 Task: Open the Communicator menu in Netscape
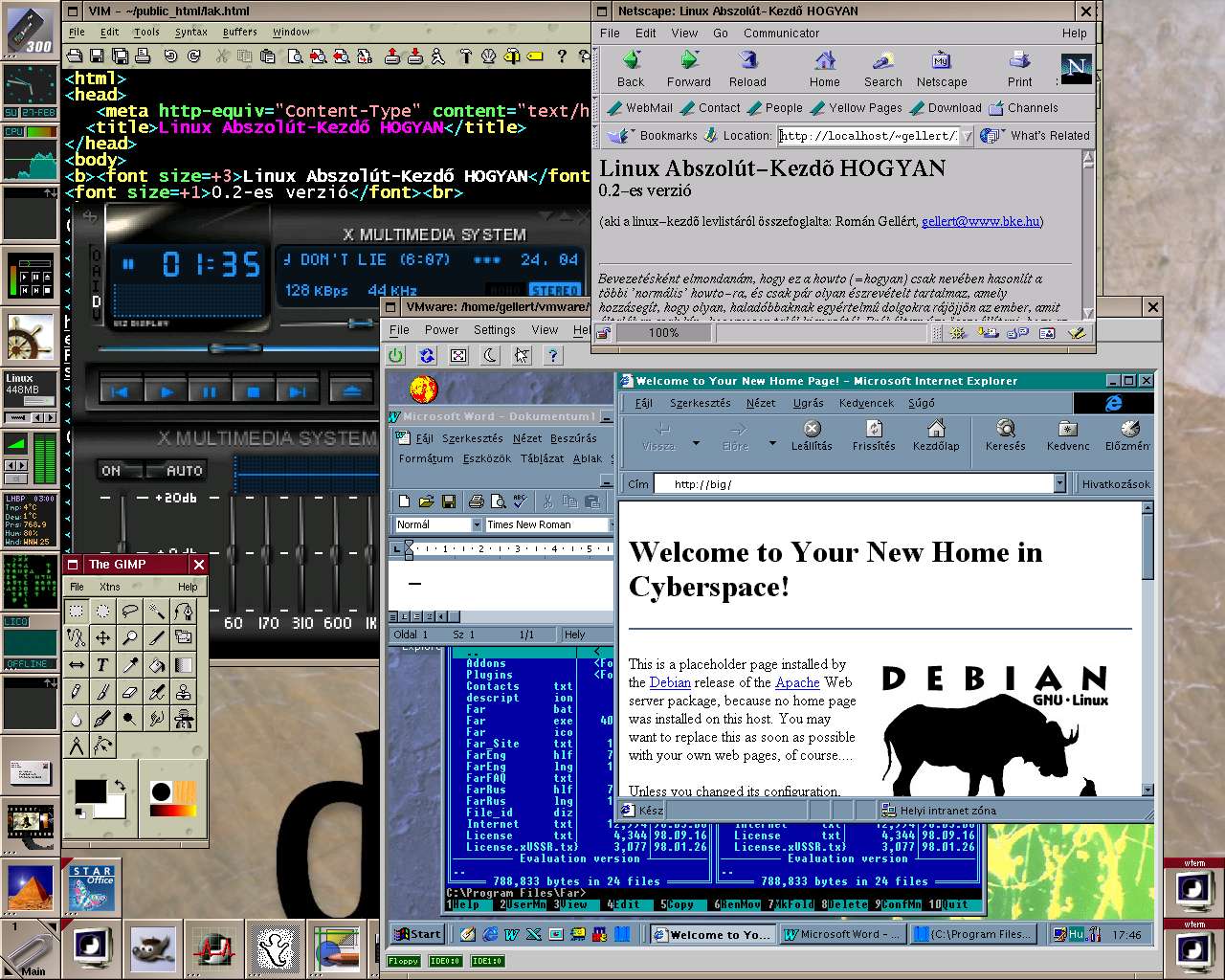click(x=781, y=33)
